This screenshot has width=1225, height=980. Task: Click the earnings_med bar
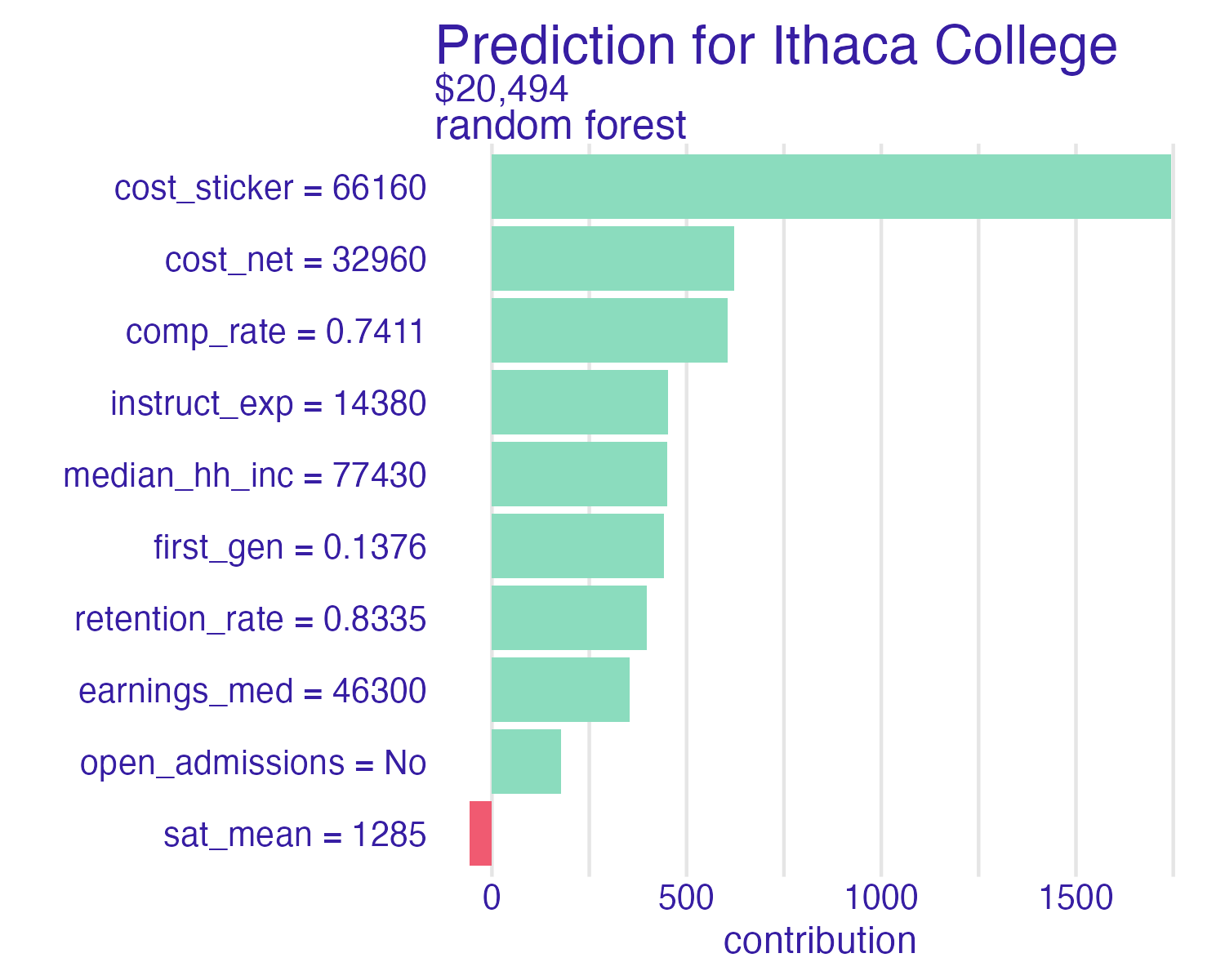pos(560,690)
